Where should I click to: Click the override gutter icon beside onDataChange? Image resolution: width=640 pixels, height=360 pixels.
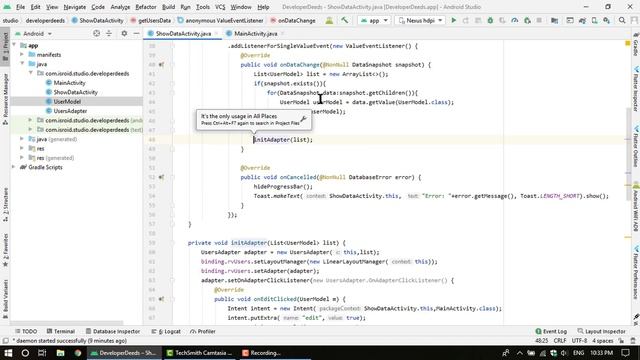(x=161, y=64)
